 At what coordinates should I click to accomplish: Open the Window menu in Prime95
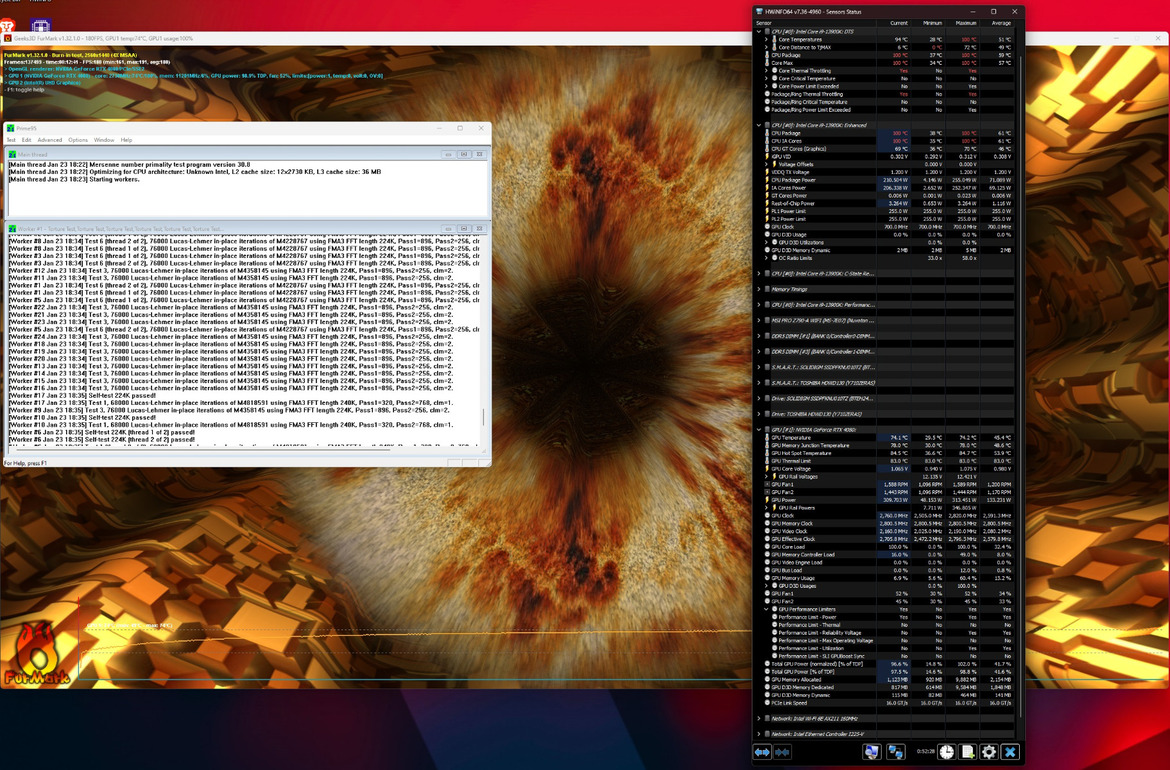click(x=104, y=140)
